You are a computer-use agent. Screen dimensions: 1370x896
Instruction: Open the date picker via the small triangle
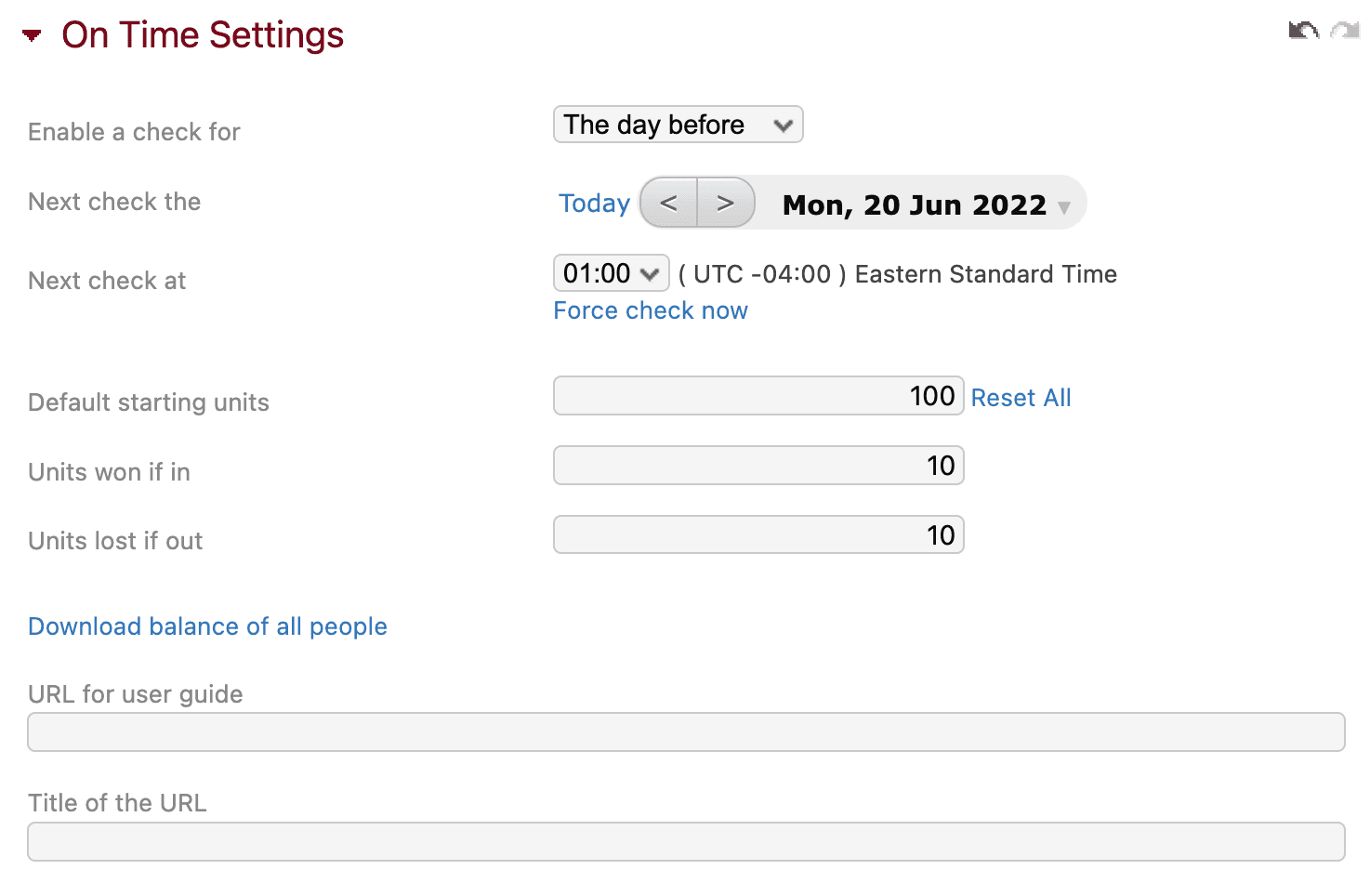click(1064, 208)
